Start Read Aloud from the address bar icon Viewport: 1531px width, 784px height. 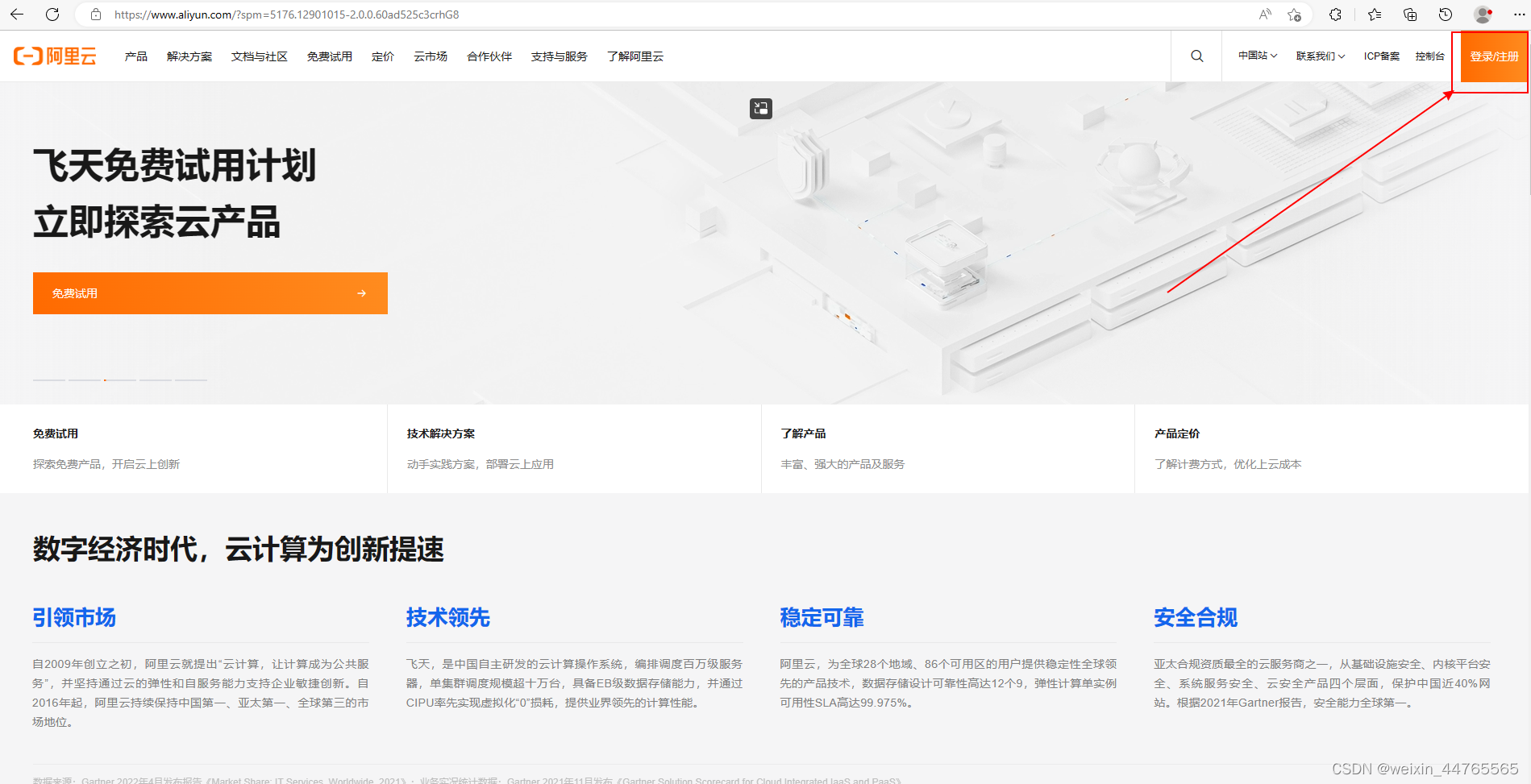1263,14
